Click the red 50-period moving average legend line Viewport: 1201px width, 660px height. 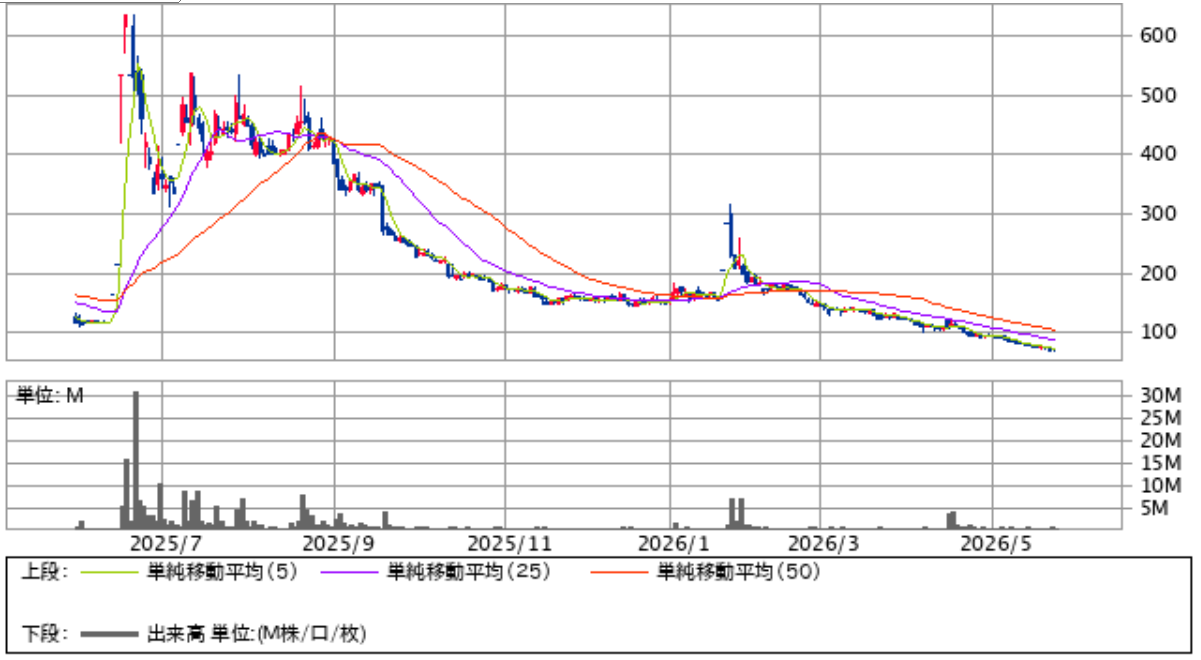(619, 573)
